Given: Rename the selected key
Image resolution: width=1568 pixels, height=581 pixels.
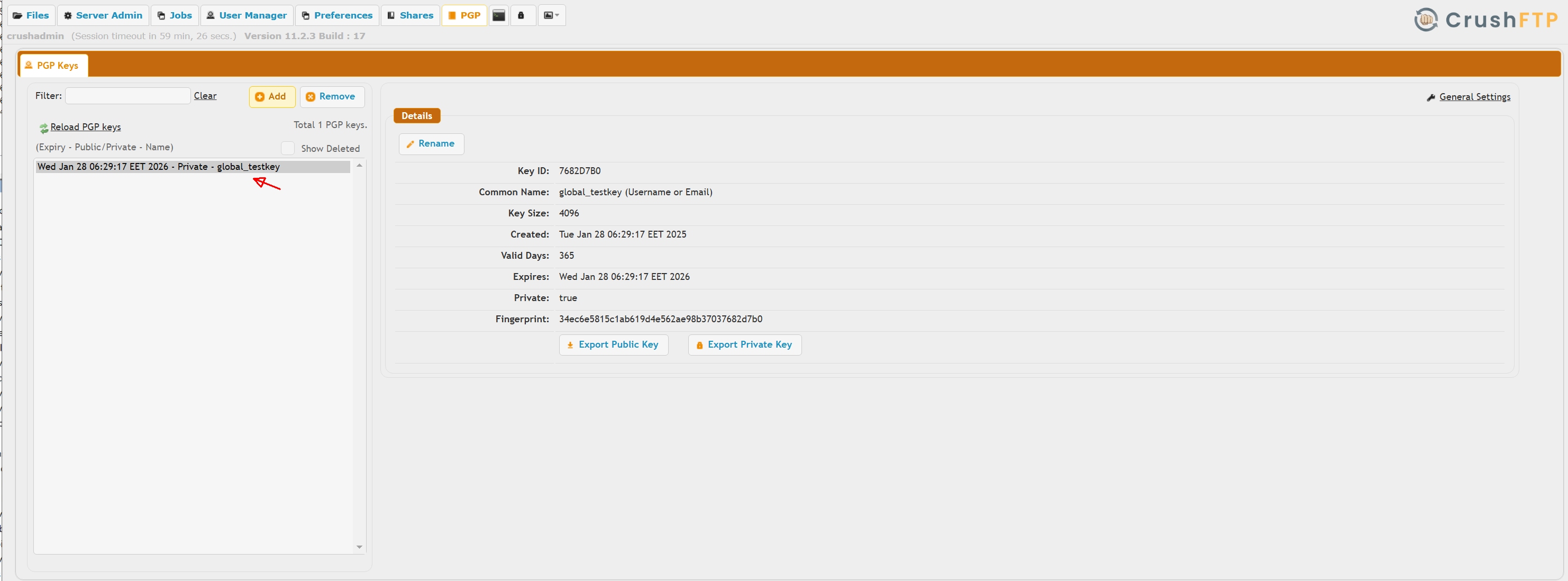Looking at the screenshot, I should [431, 144].
